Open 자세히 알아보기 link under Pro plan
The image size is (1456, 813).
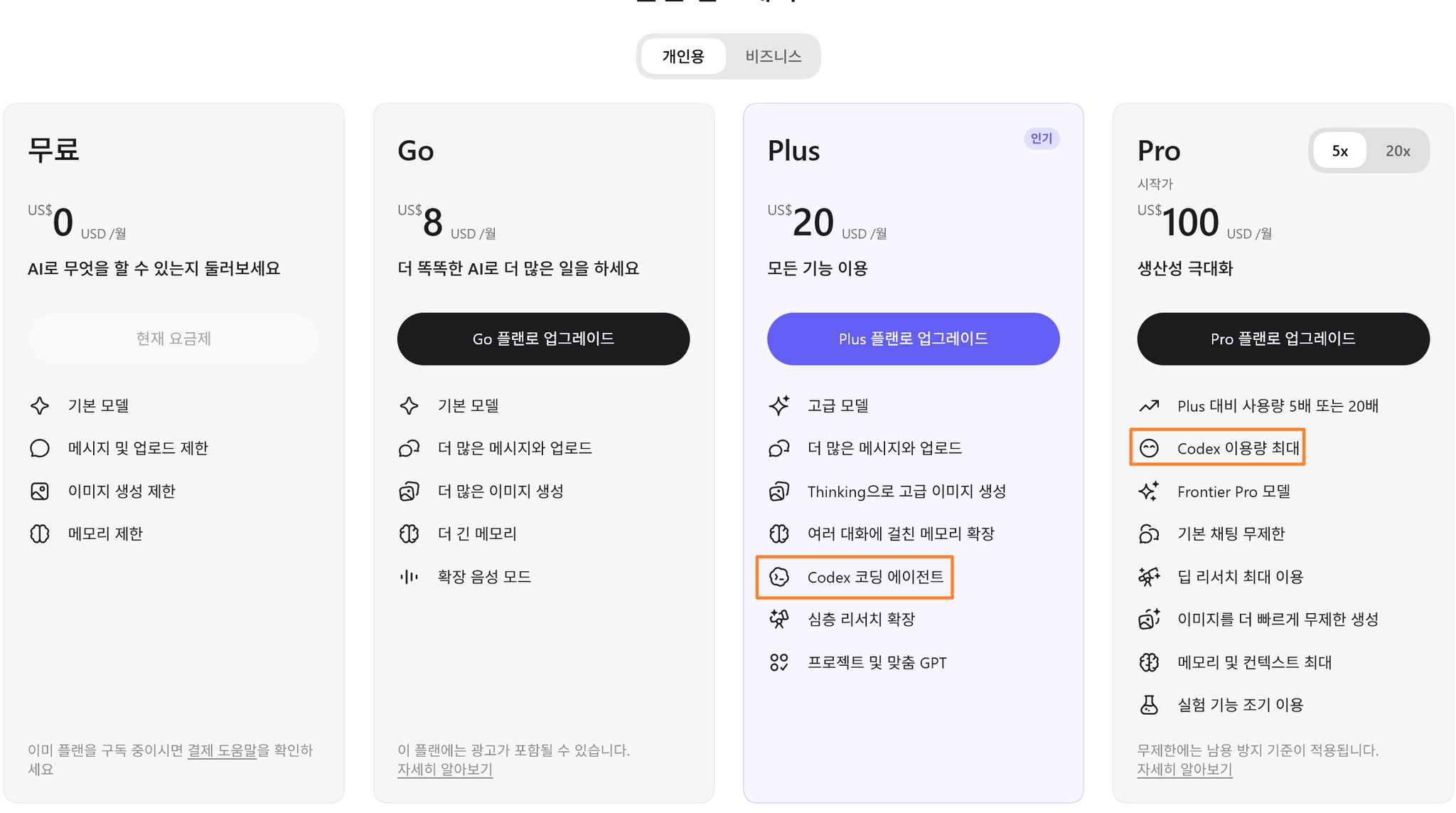click(1184, 770)
